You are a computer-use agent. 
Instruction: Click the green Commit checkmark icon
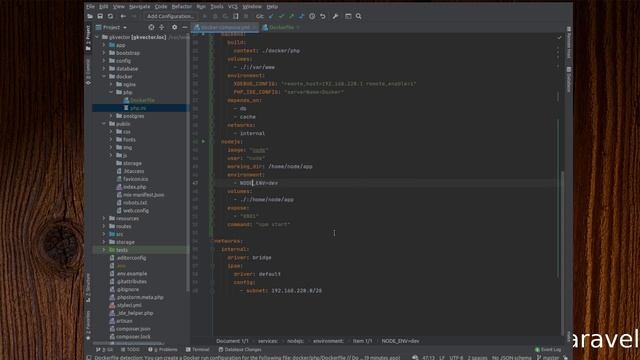[281, 16]
